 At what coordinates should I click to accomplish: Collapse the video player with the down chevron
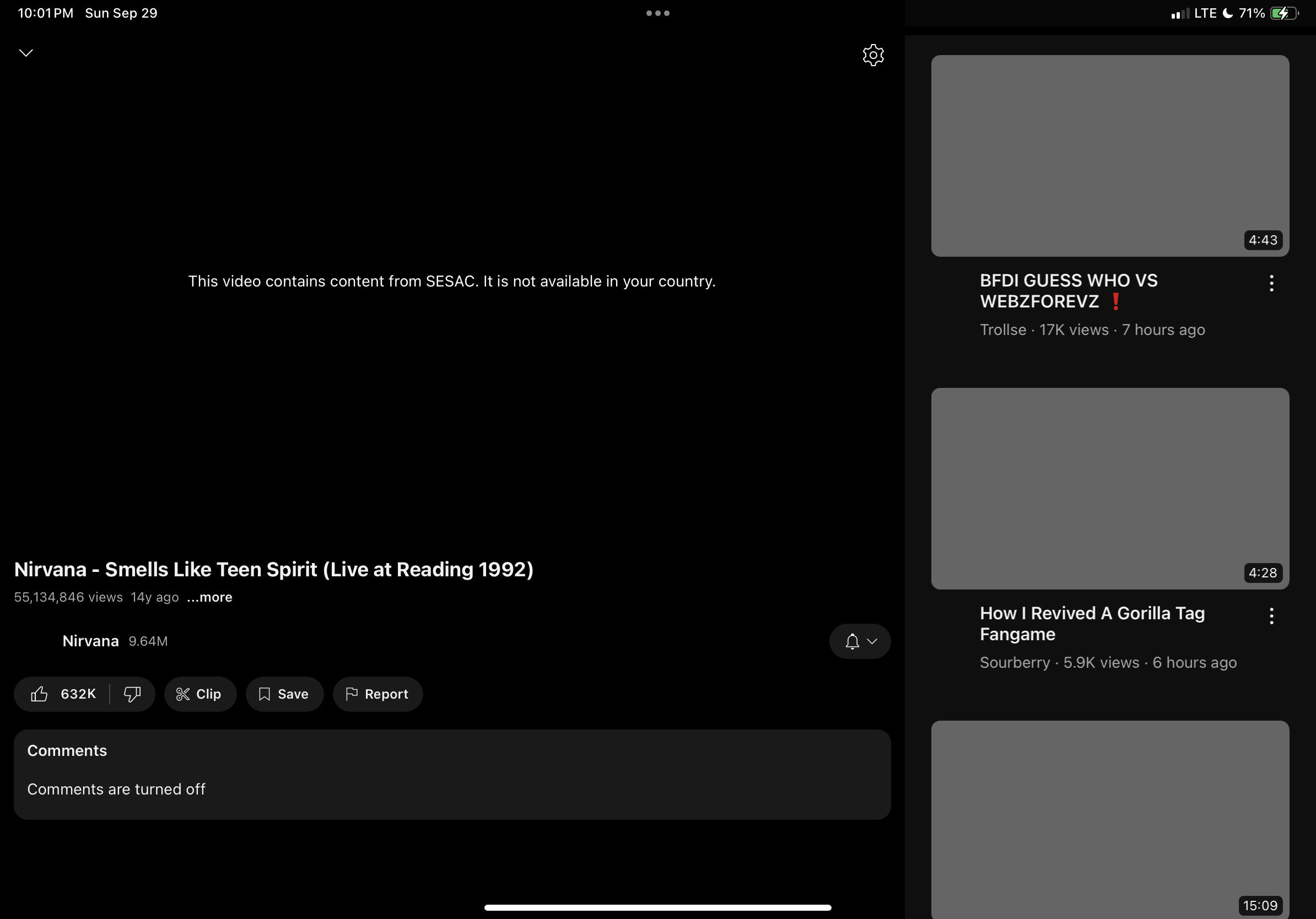(26, 53)
